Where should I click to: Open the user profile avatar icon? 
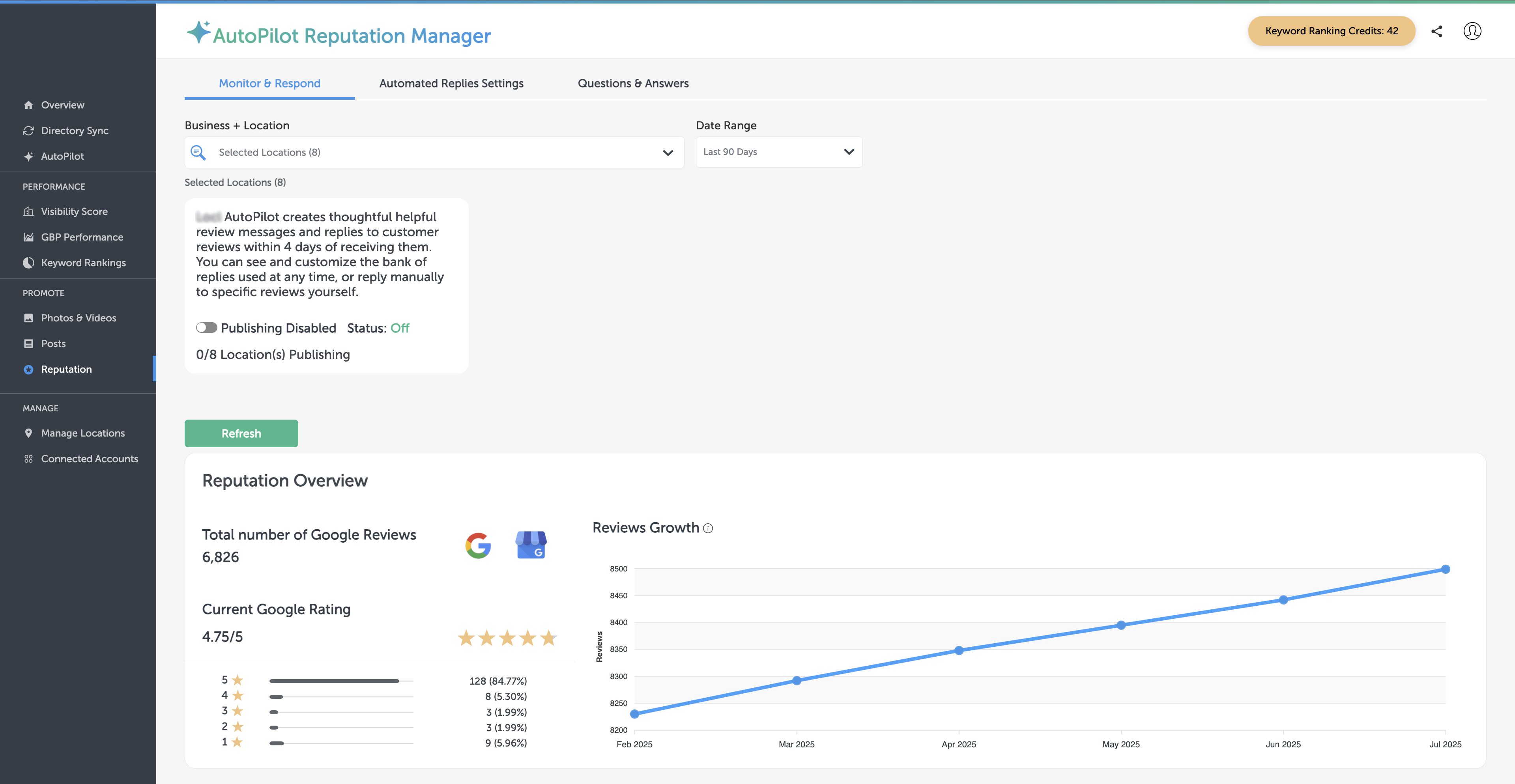tap(1472, 31)
